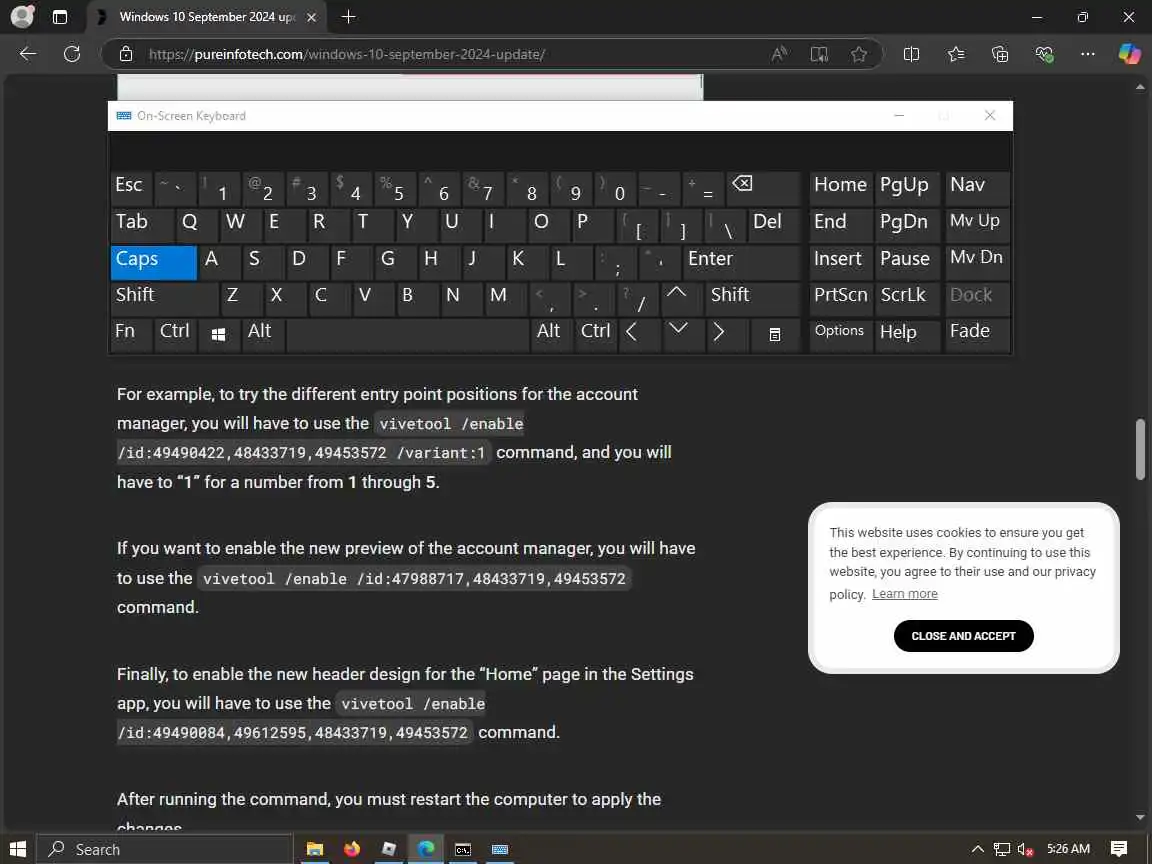View site information lock icon
This screenshot has height=864, width=1152.
coord(126,54)
